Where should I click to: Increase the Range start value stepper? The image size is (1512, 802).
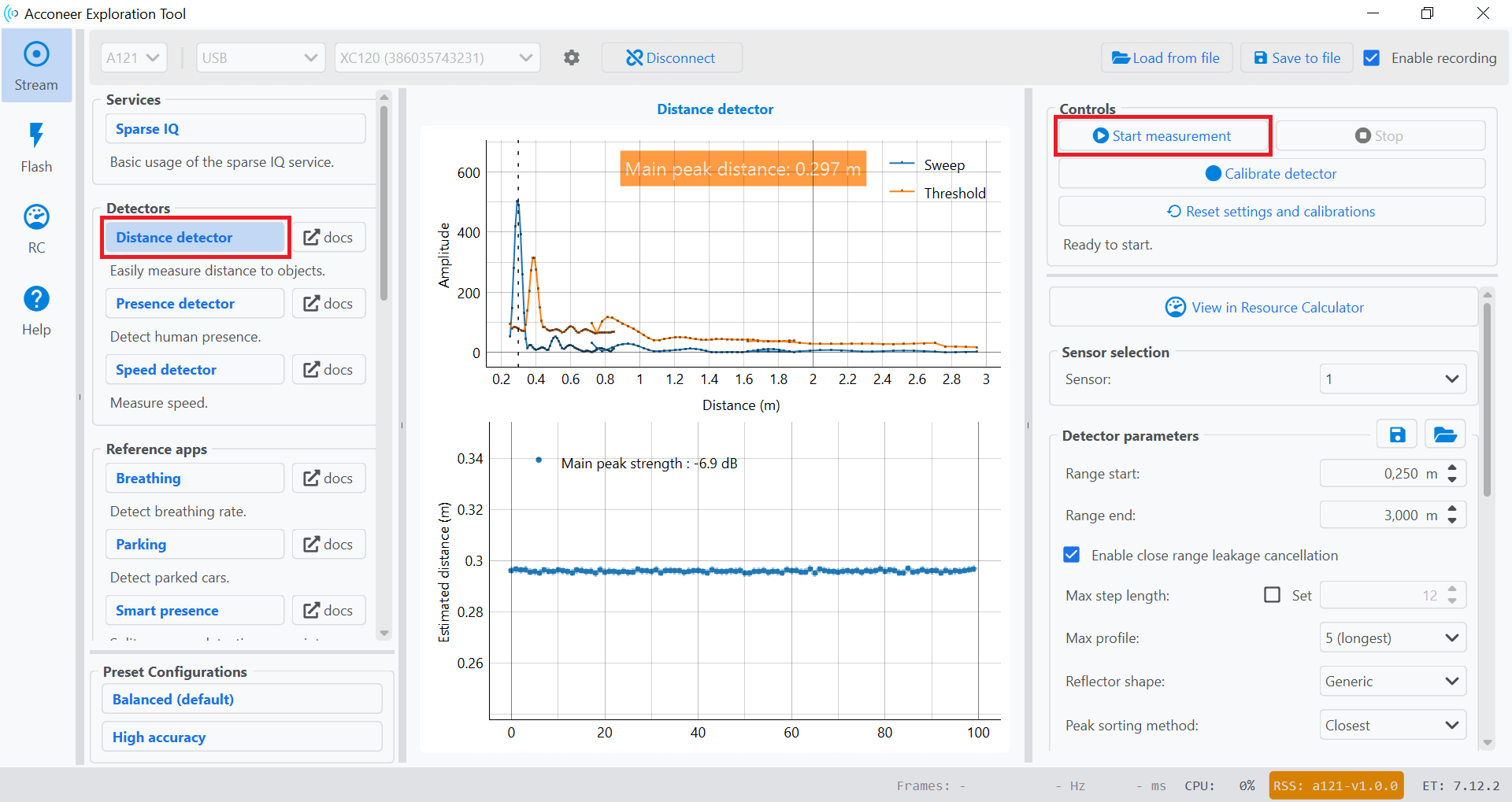point(1452,468)
